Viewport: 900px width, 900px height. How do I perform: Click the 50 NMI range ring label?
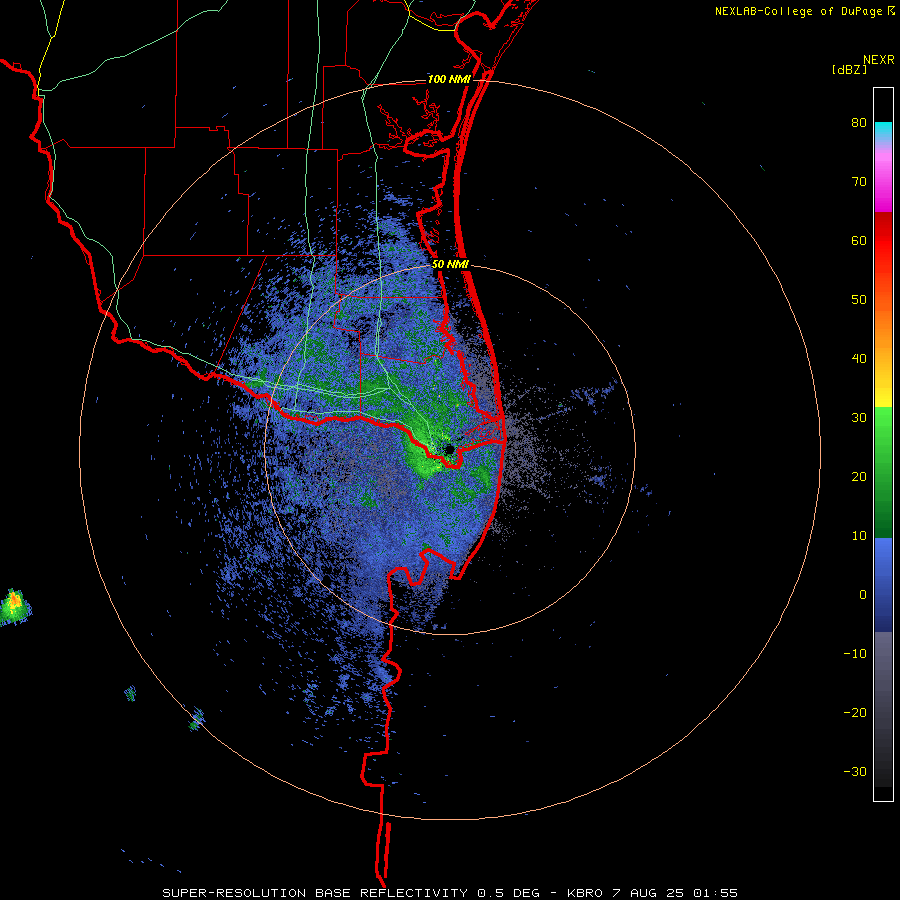pyautogui.click(x=451, y=265)
